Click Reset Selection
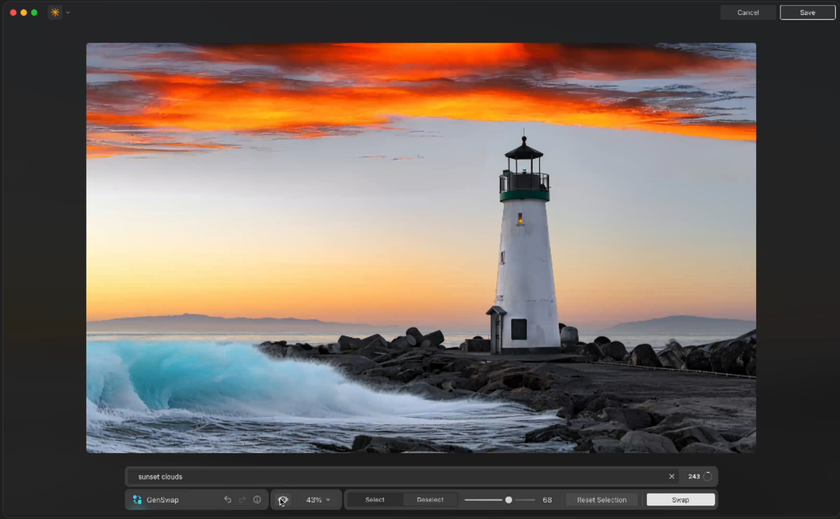 (602, 499)
